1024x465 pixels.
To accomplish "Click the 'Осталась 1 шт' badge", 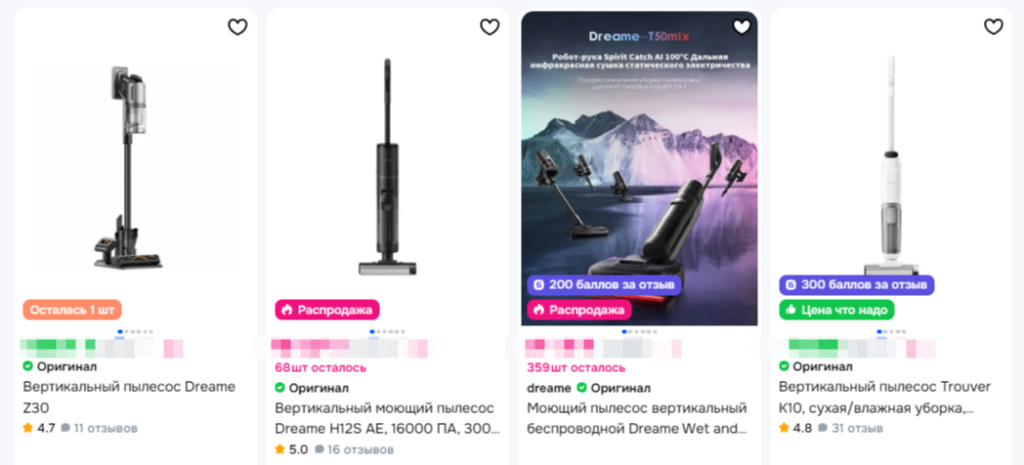I will pyautogui.click(x=72, y=310).
